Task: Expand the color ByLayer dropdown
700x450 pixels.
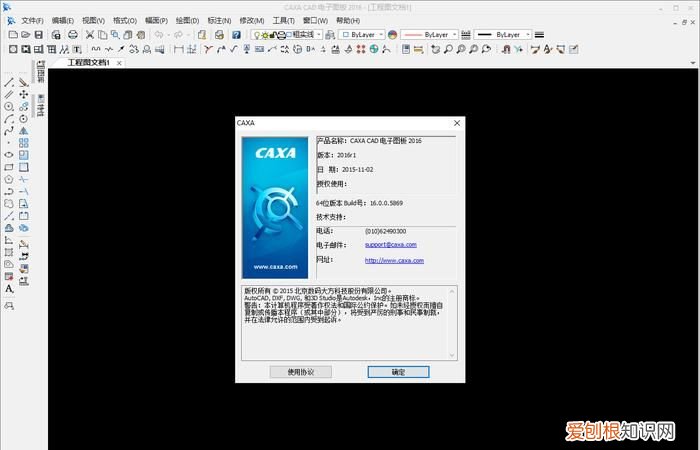Action: (381, 34)
